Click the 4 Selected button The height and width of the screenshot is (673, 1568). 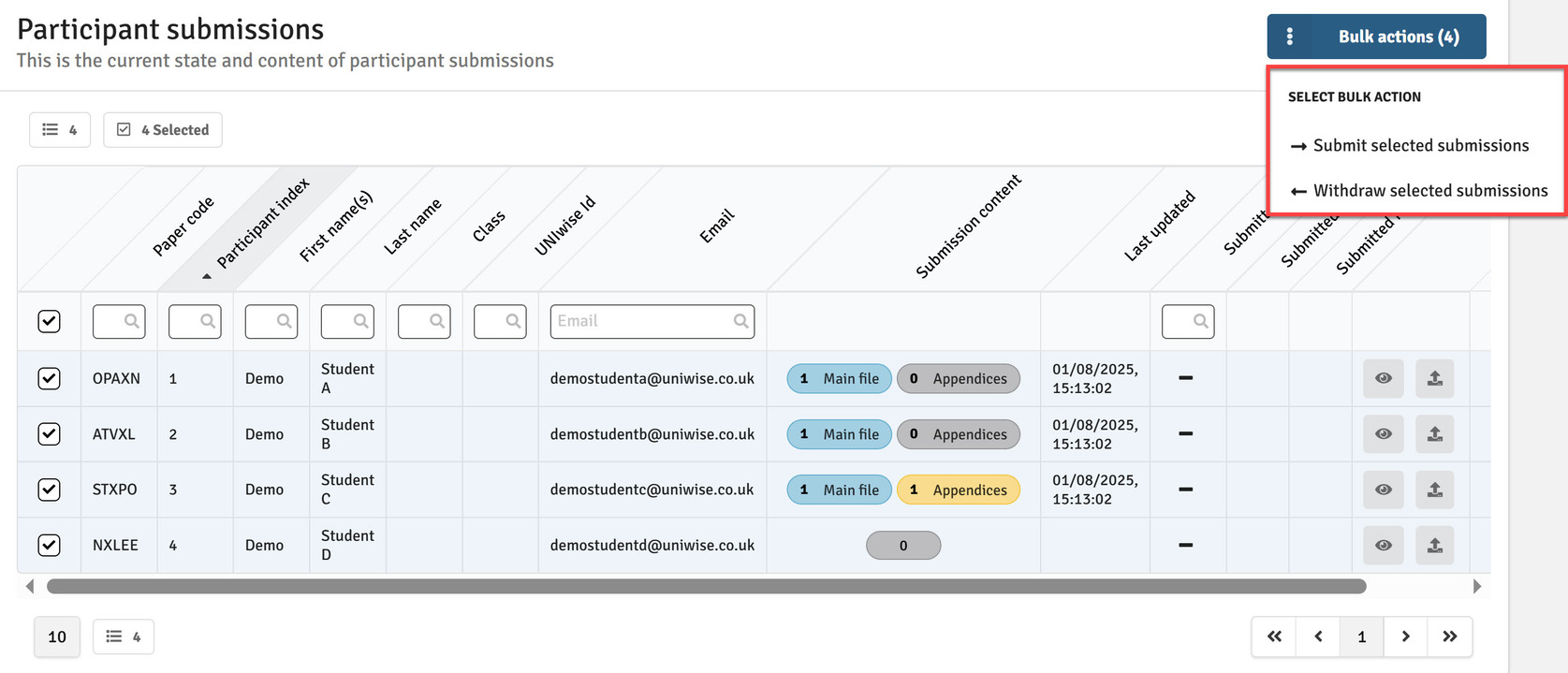(x=163, y=130)
